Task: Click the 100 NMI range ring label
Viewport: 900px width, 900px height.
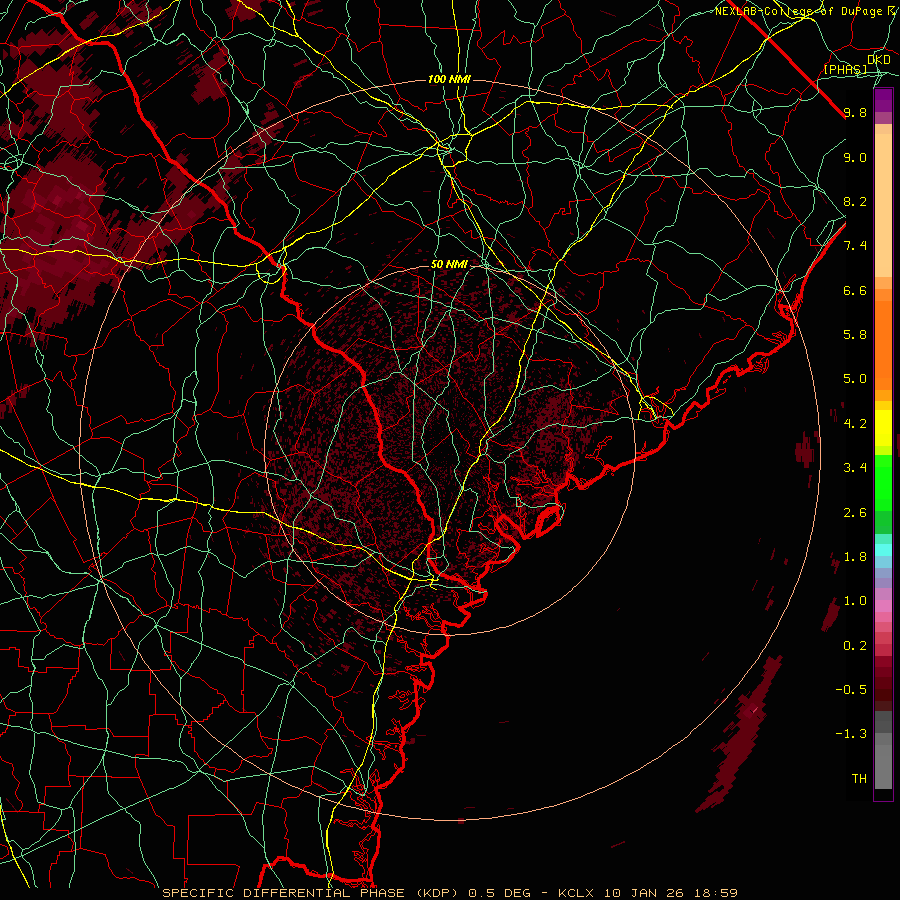Action: pos(449,79)
